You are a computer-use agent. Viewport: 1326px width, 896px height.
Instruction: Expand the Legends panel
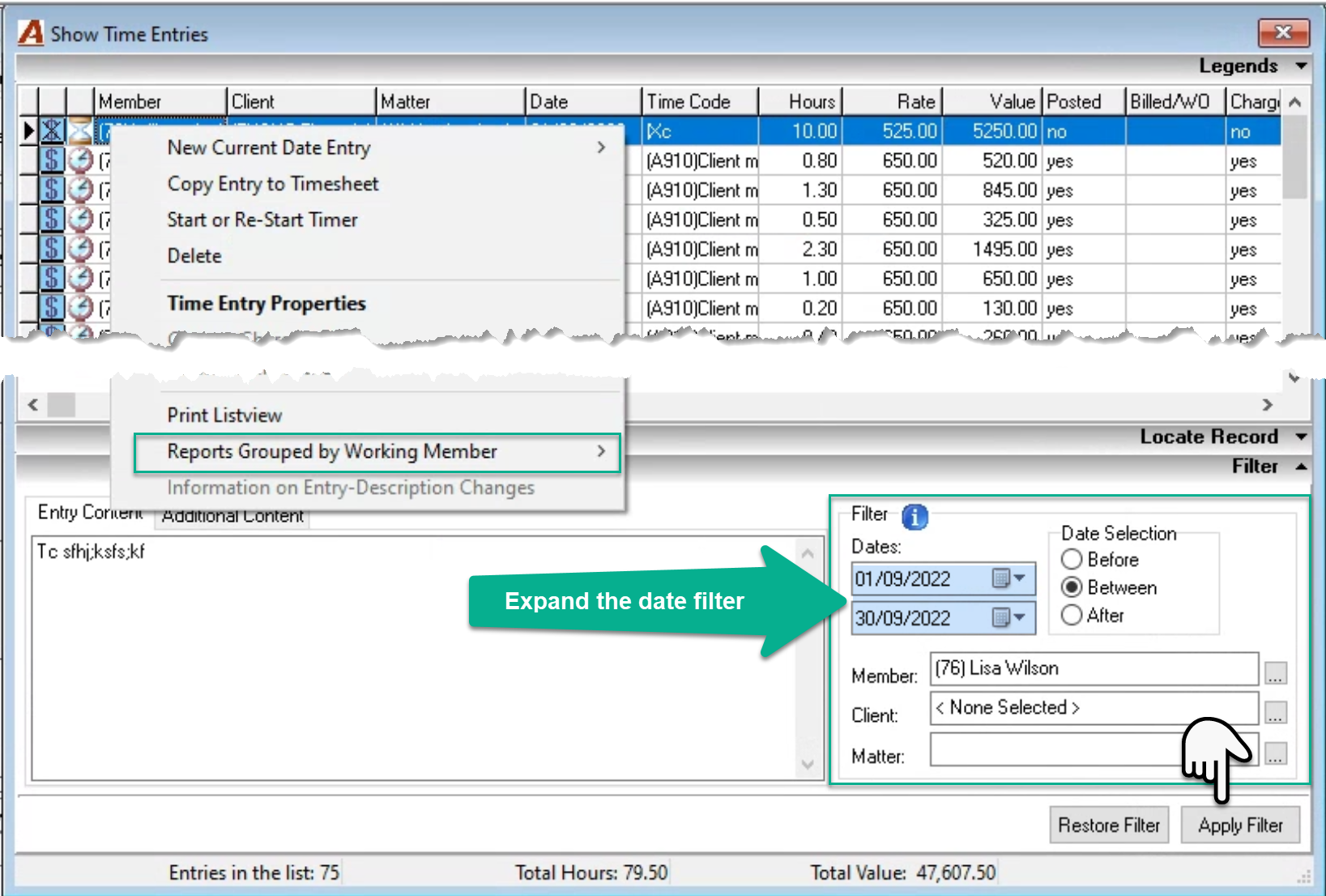1301,66
